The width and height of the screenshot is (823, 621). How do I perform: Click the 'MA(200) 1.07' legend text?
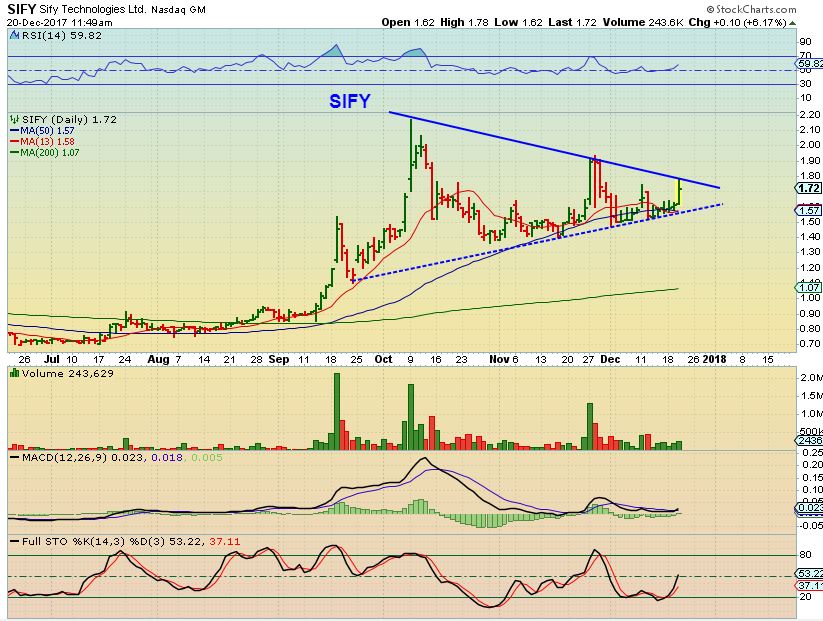(50, 152)
